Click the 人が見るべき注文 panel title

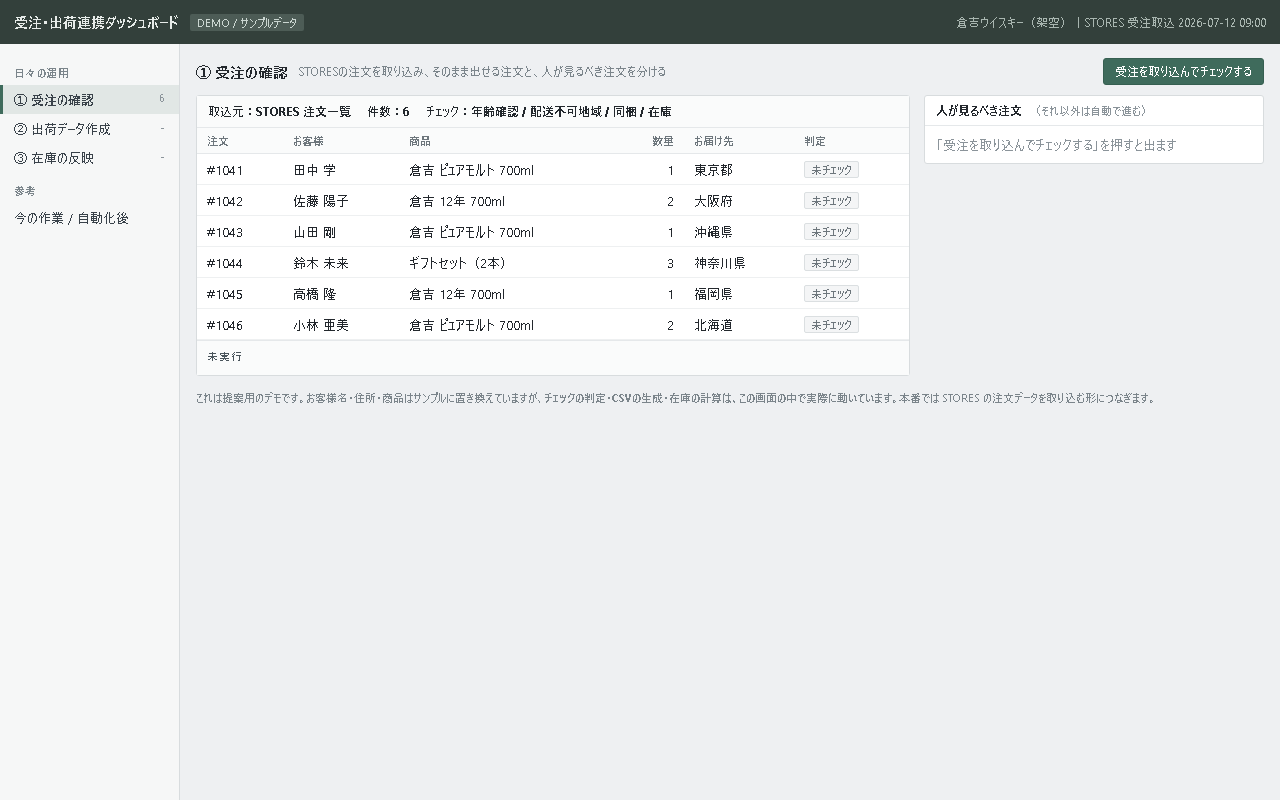979,111
